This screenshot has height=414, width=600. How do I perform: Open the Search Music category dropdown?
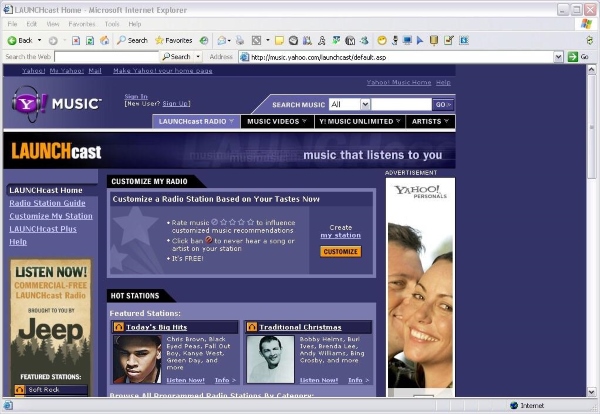(x=365, y=104)
